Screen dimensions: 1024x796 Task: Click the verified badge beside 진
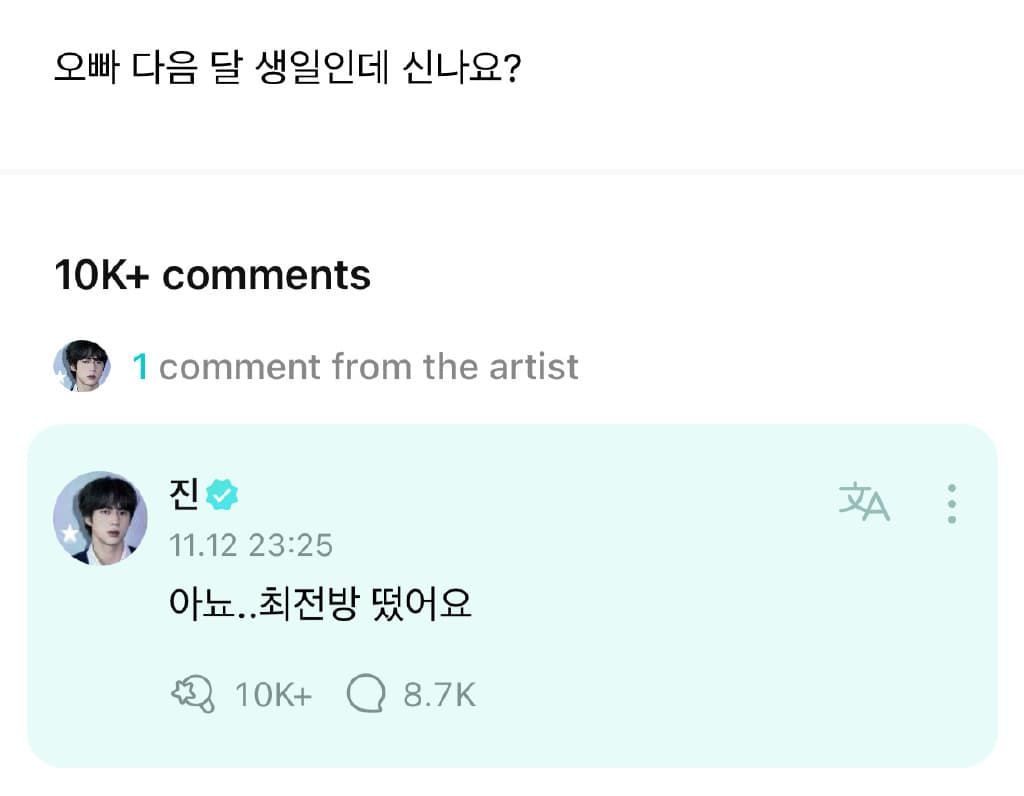tap(222, 494)
